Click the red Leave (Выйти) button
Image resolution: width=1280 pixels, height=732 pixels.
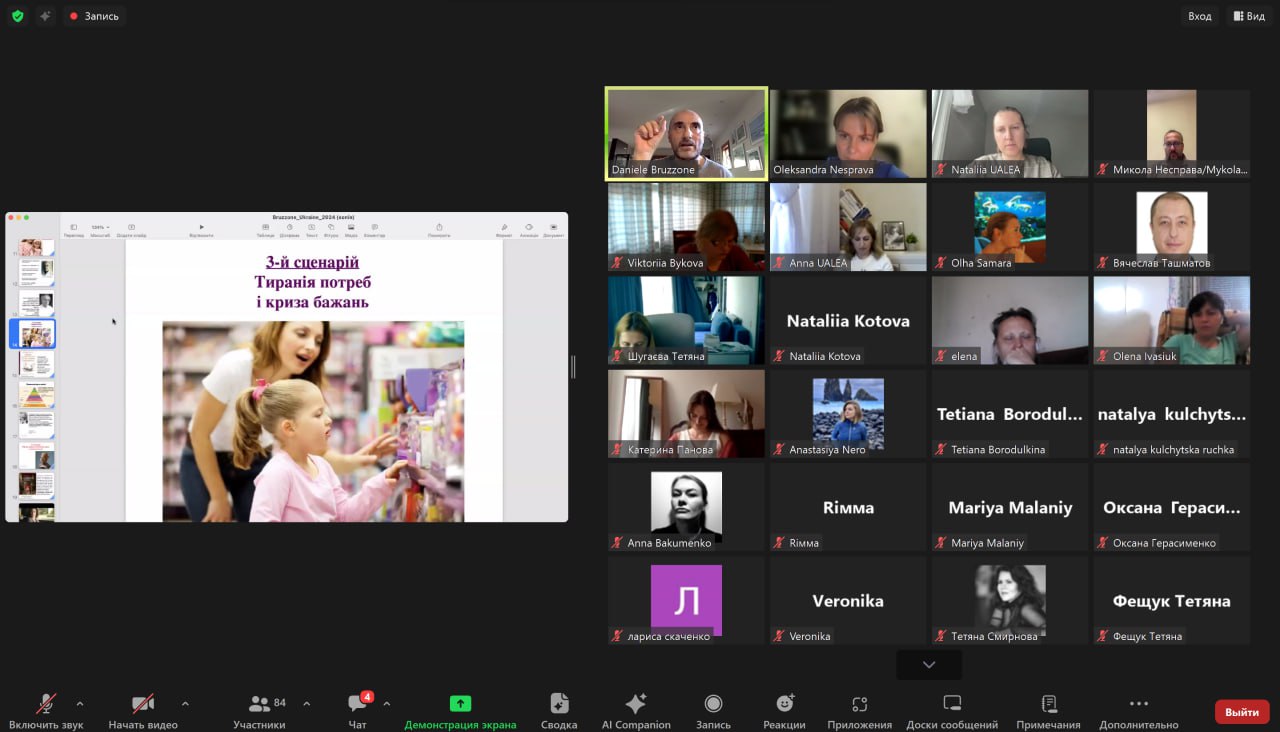click(x=1241, y=712)
